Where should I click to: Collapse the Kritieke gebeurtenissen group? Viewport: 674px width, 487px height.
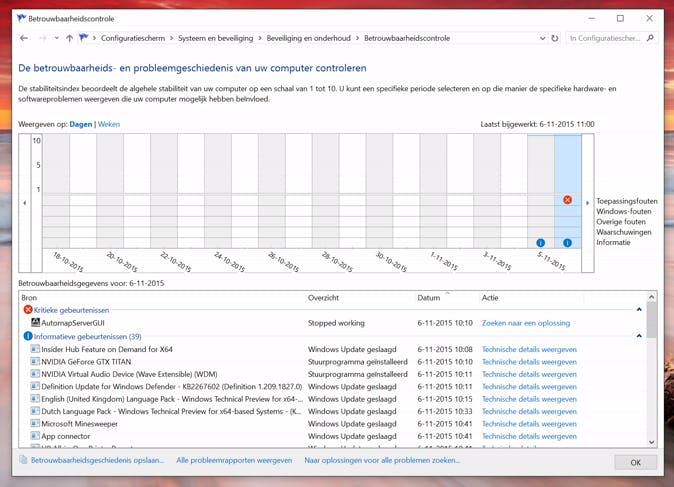[x=639, y=309]
